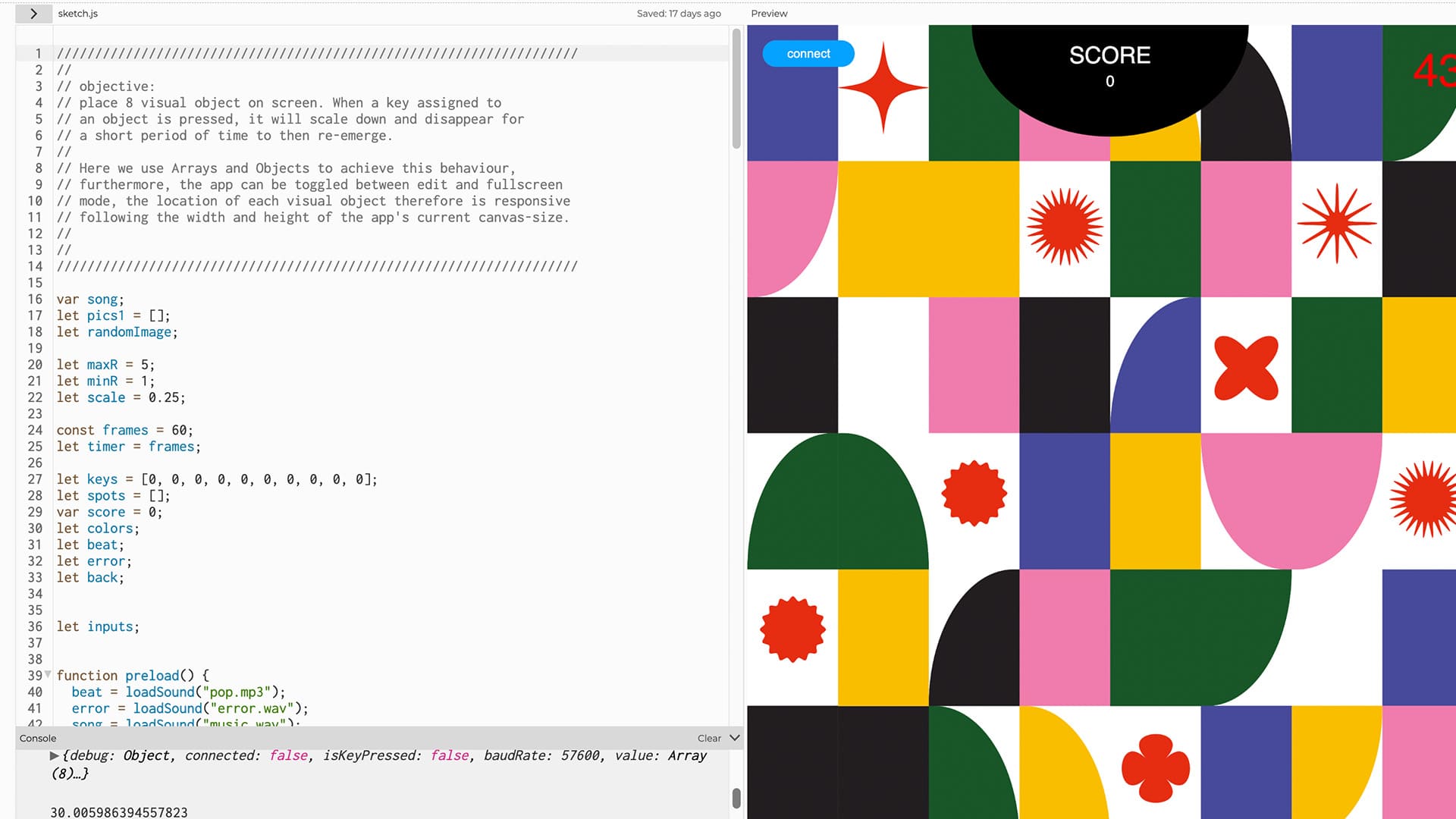The image size is (1456, 819).
Task: Select the sketch.js file tab
Action: point(78,14)
